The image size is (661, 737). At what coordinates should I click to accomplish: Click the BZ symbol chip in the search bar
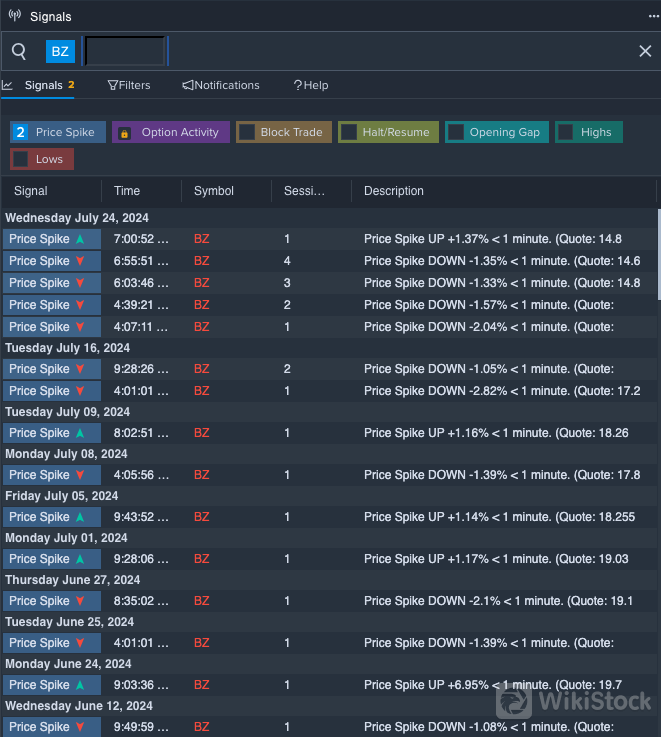coord(60,51)
